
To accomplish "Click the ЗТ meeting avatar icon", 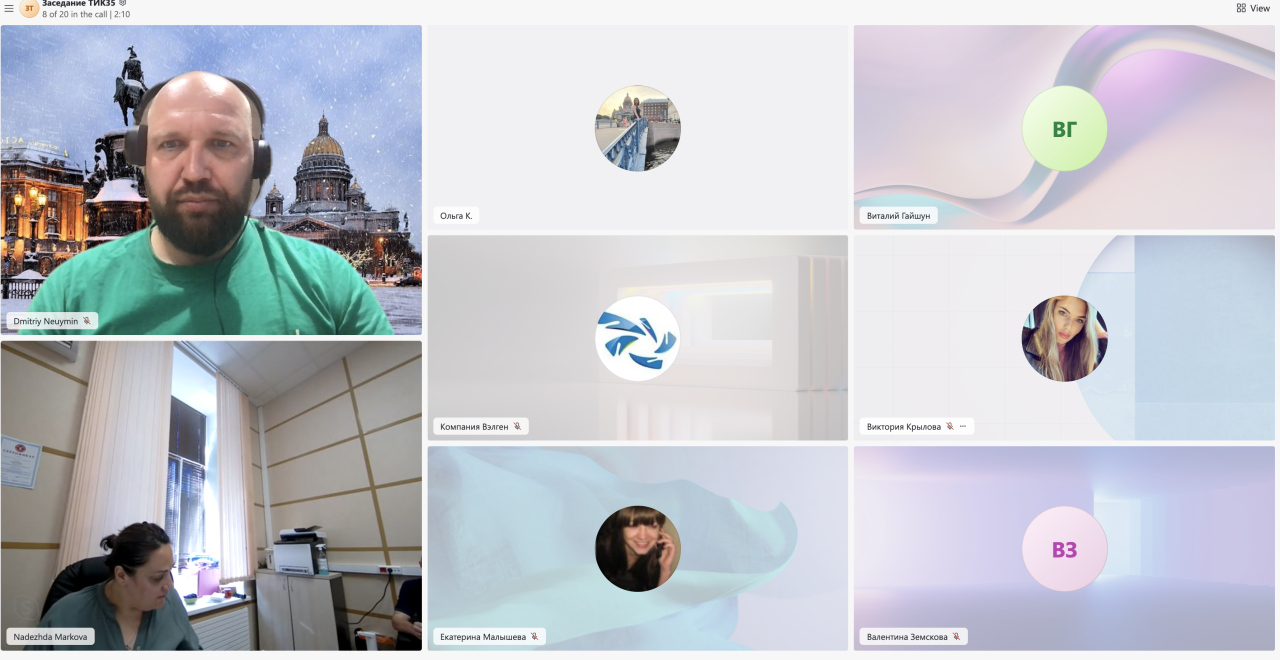I will pos(29,9).
